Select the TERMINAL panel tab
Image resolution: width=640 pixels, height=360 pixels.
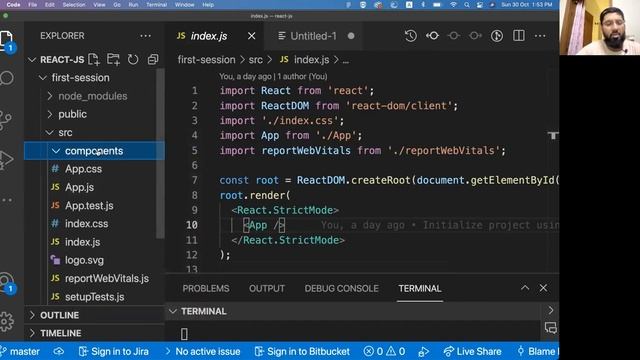420,289
